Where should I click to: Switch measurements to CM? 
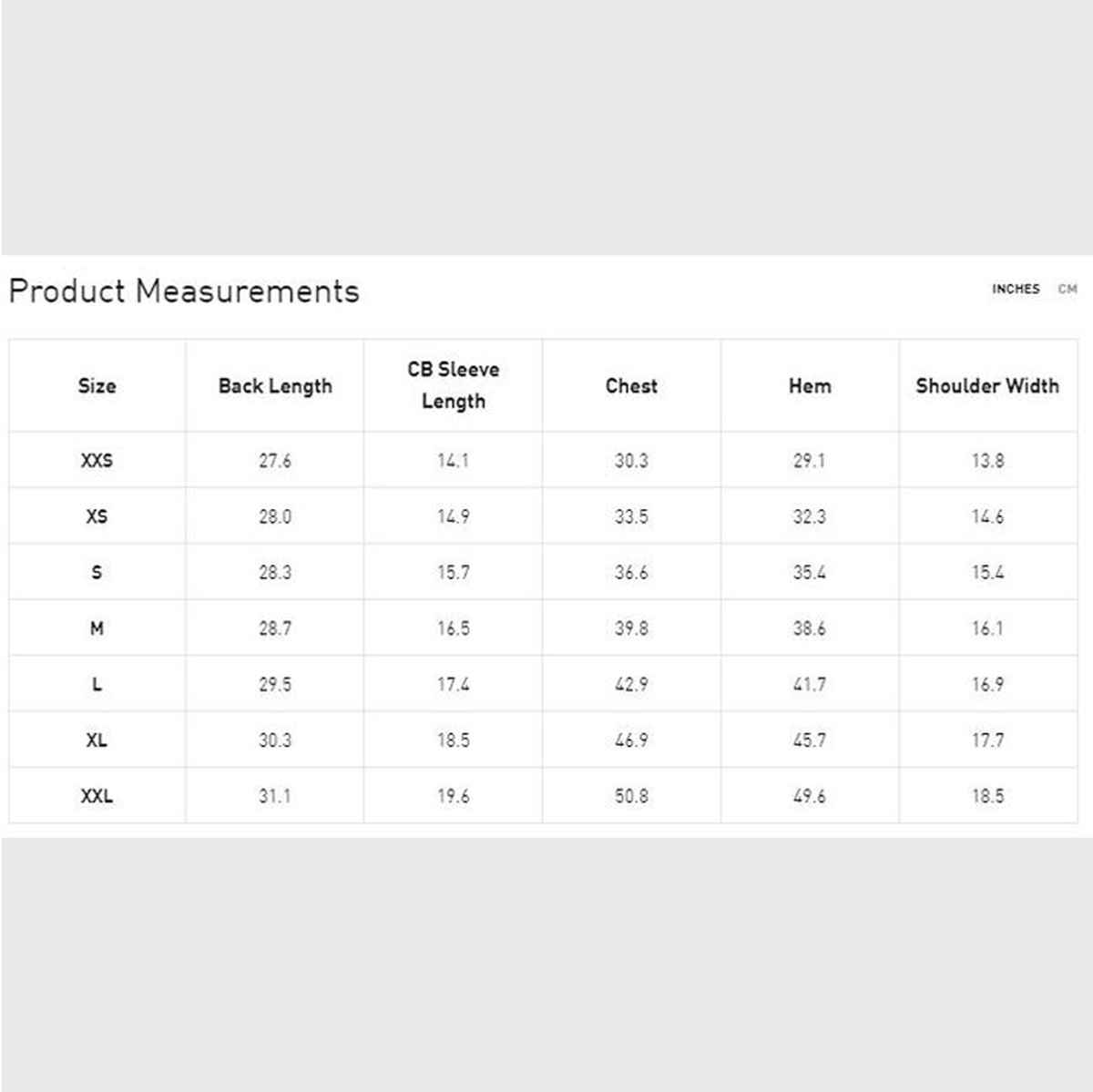click(x=1067, y=289)
